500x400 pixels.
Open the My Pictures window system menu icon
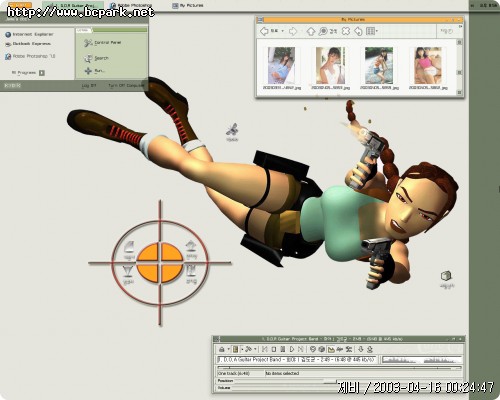point(260,20)
